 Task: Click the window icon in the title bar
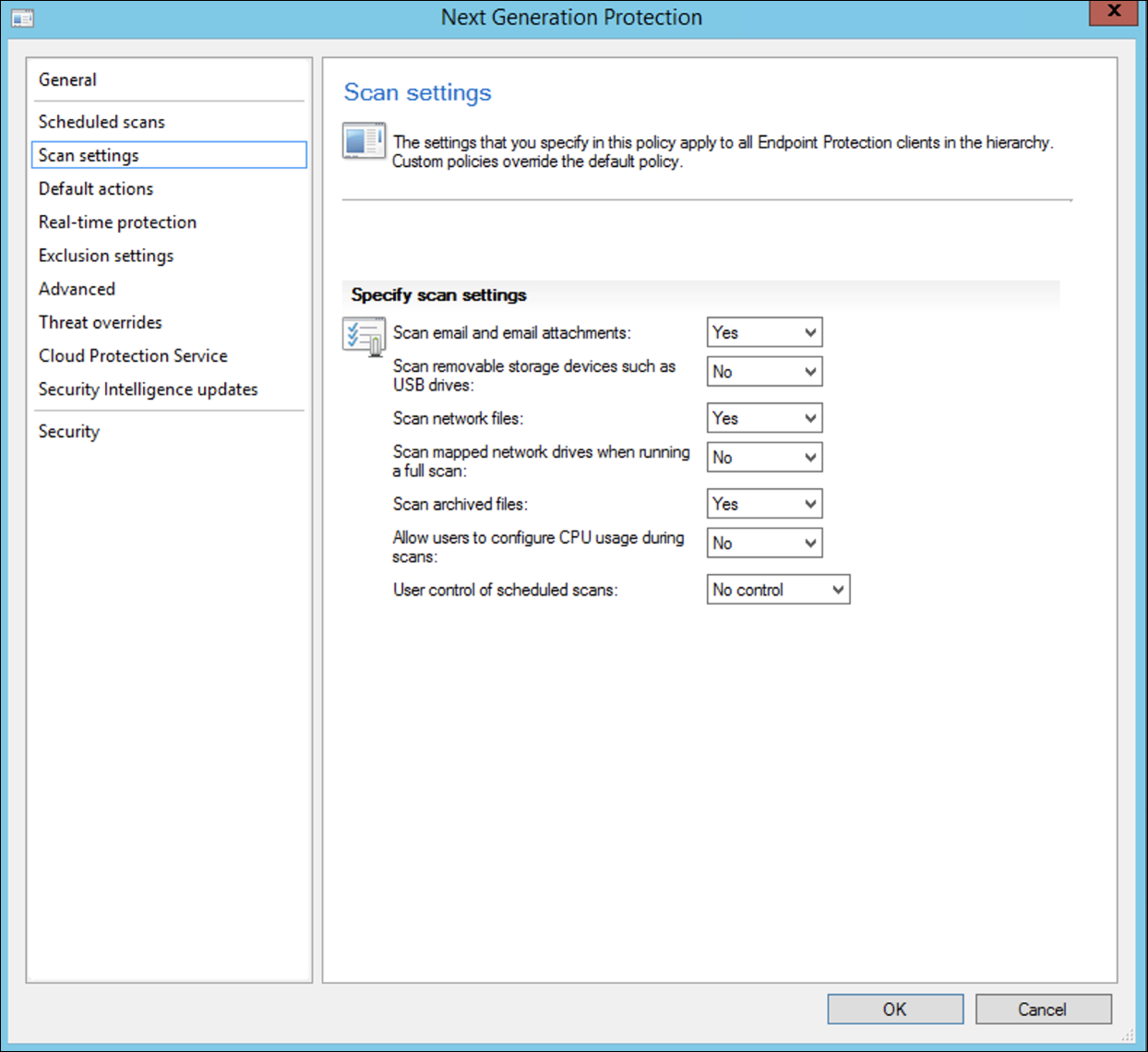(x=22, y=18)
